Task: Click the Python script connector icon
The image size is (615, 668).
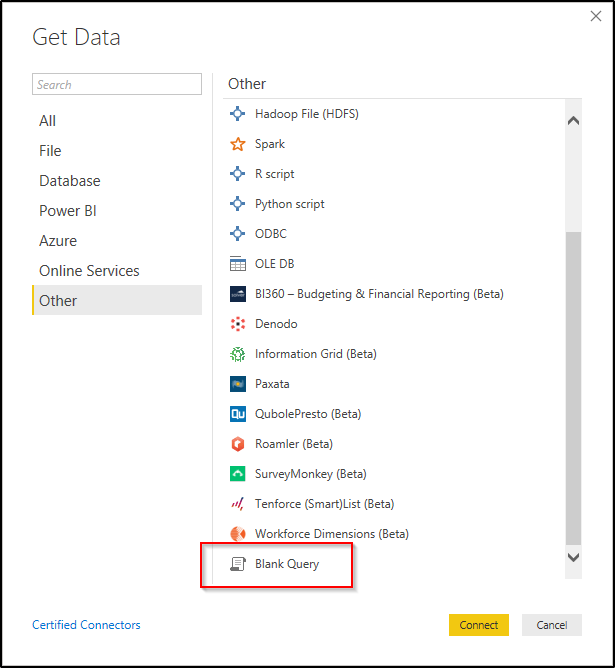Action: (x=238, y=204)
